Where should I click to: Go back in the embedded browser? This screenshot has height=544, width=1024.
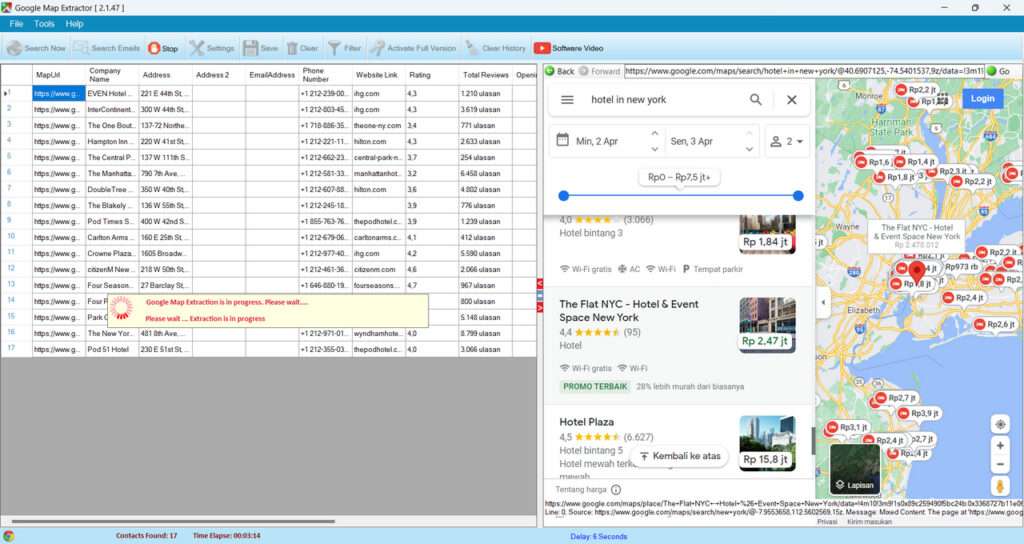(560, 71)
